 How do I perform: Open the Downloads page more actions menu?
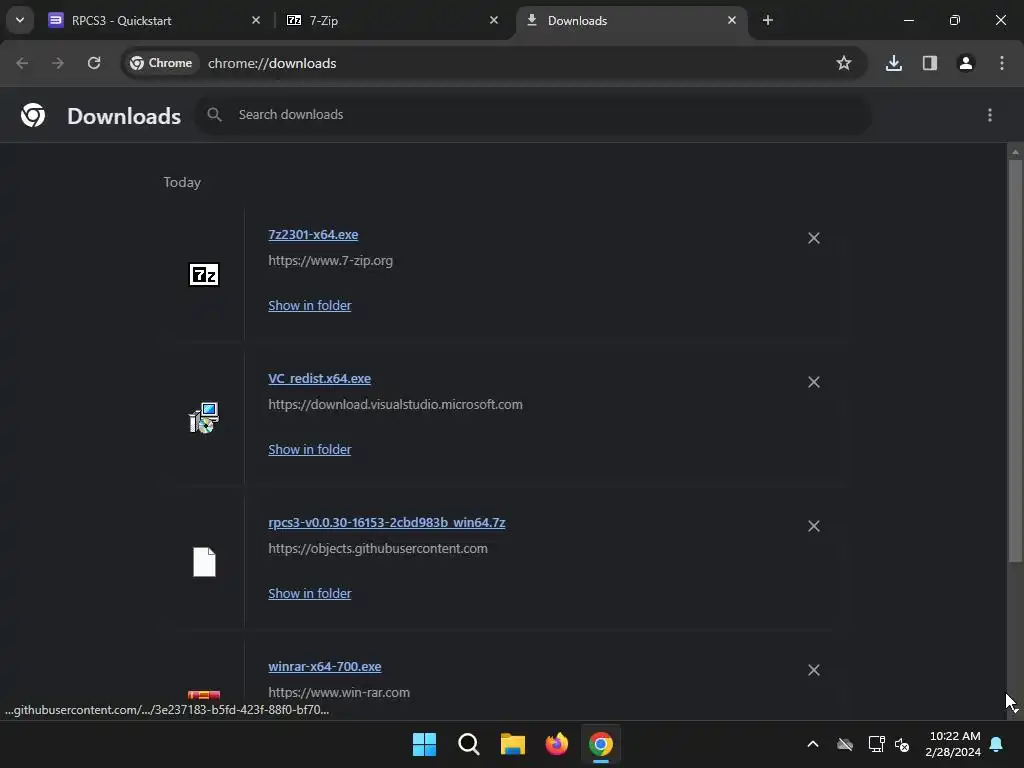click(x=990, y=116)
